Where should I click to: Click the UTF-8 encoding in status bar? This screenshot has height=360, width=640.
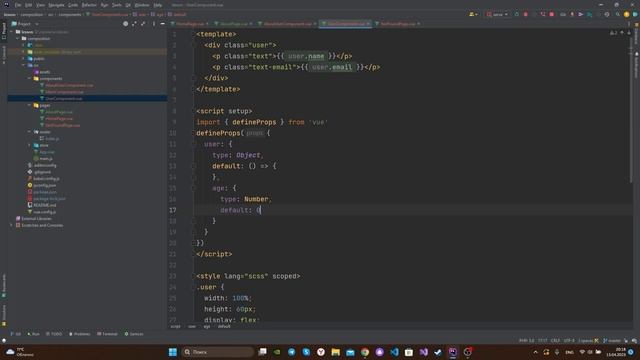569,340
